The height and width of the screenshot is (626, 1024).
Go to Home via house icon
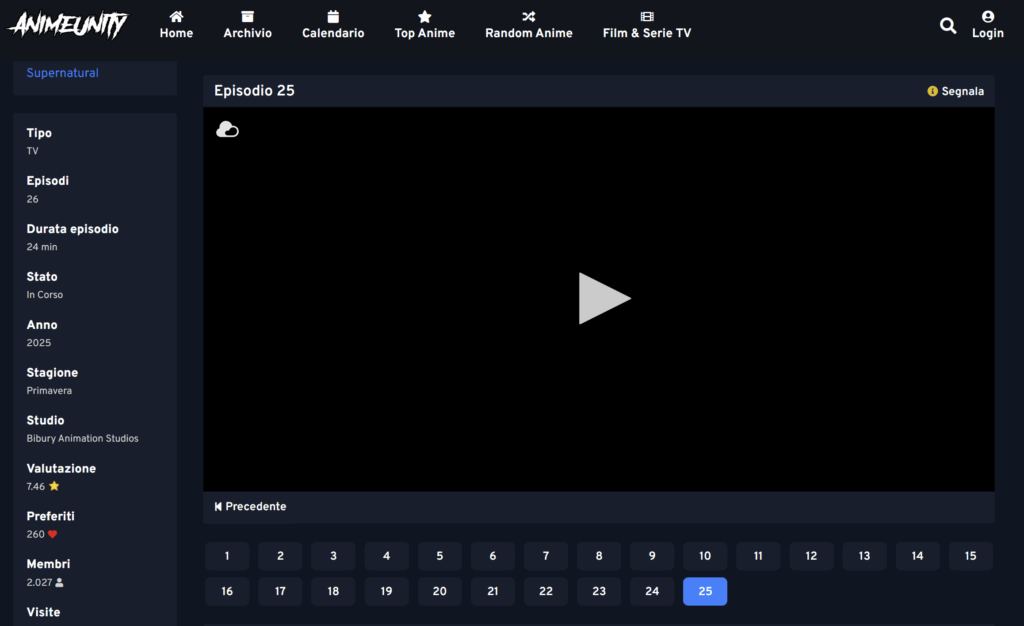176,17
